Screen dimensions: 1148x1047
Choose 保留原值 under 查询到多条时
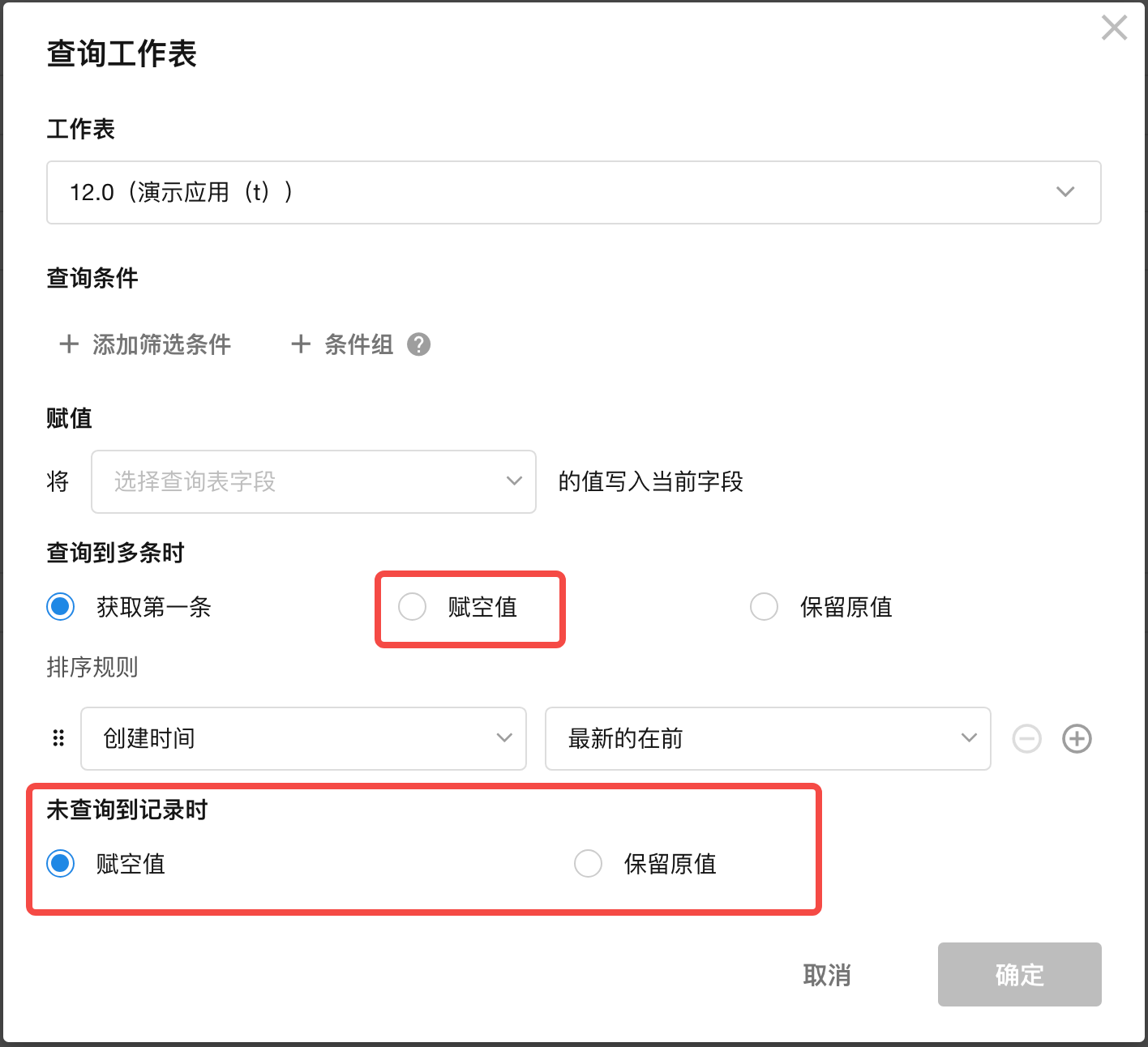point(764,607)
